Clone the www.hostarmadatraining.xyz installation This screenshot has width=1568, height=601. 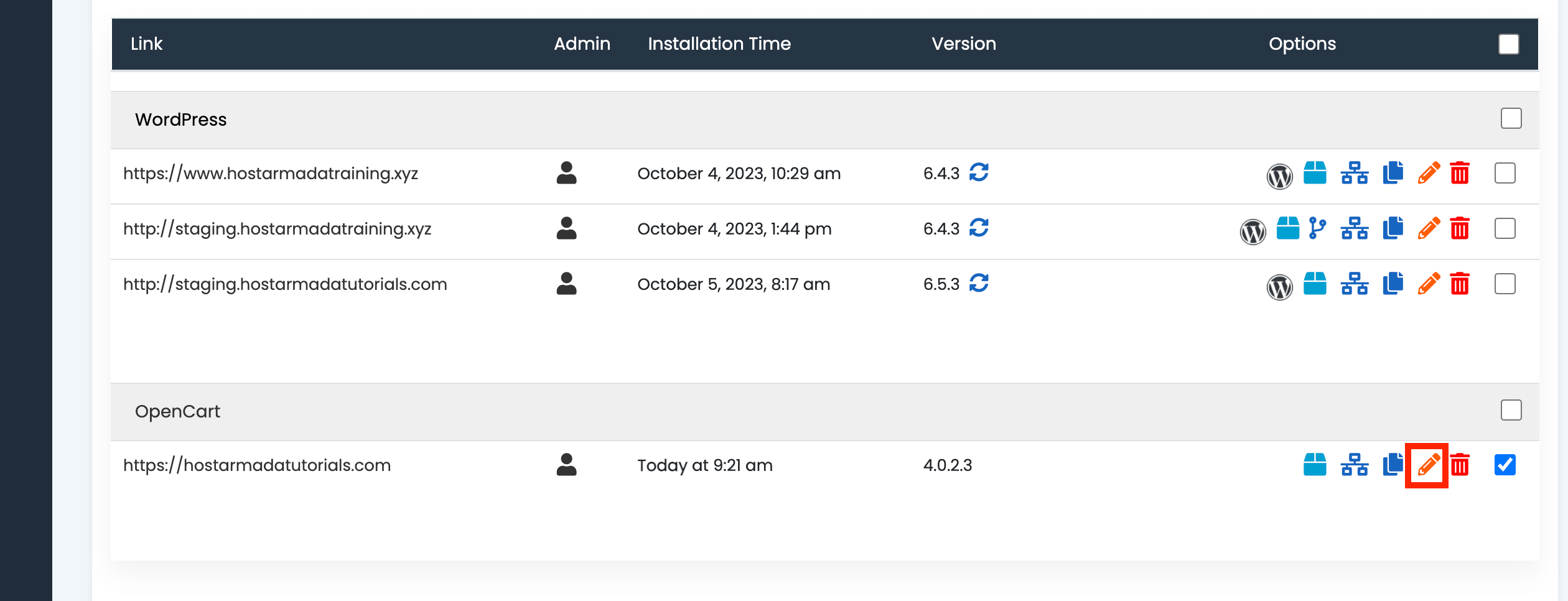[x=1393, y=173]
